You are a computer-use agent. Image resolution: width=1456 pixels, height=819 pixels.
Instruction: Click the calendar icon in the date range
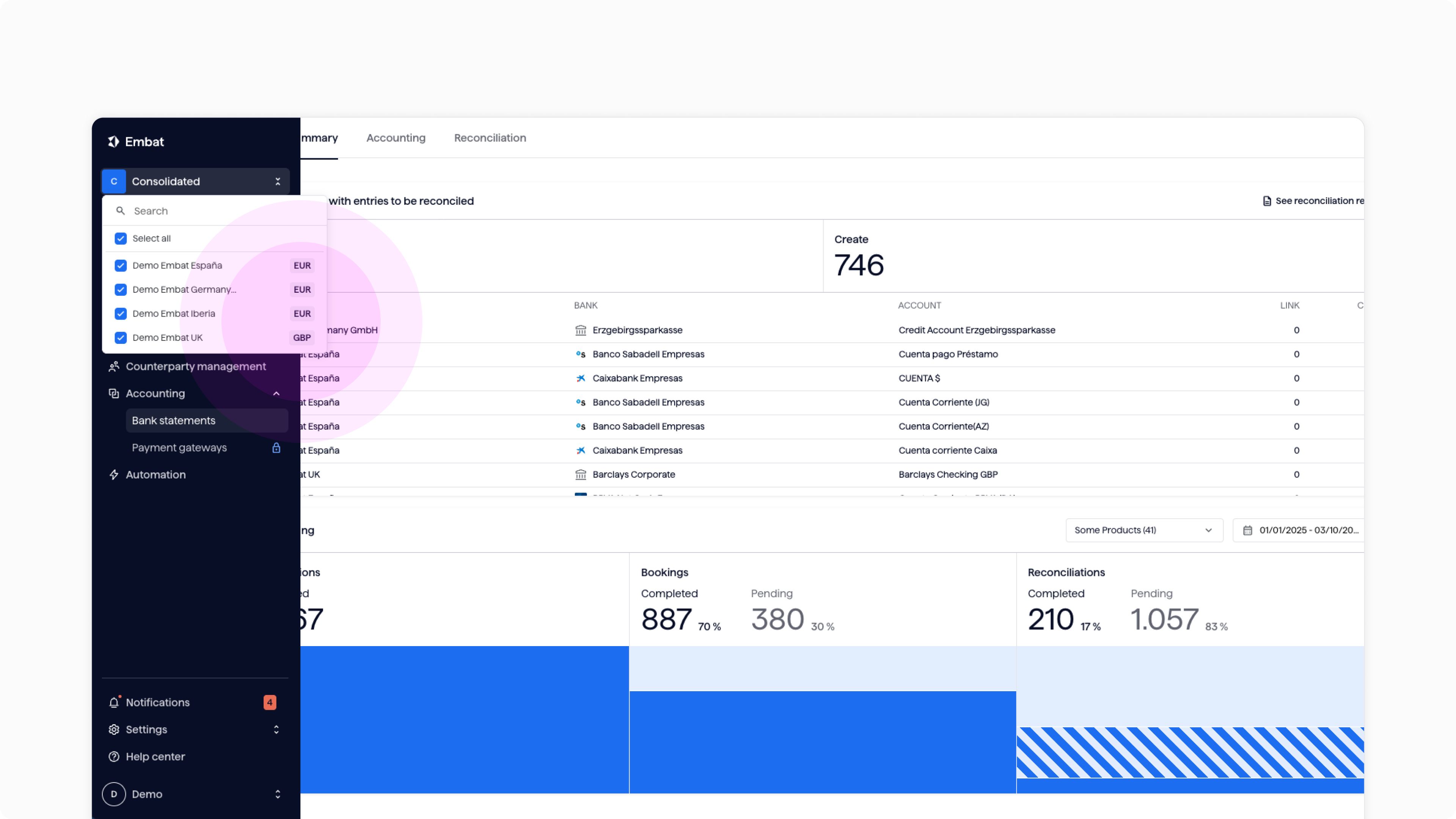[x=1247, y=530]
